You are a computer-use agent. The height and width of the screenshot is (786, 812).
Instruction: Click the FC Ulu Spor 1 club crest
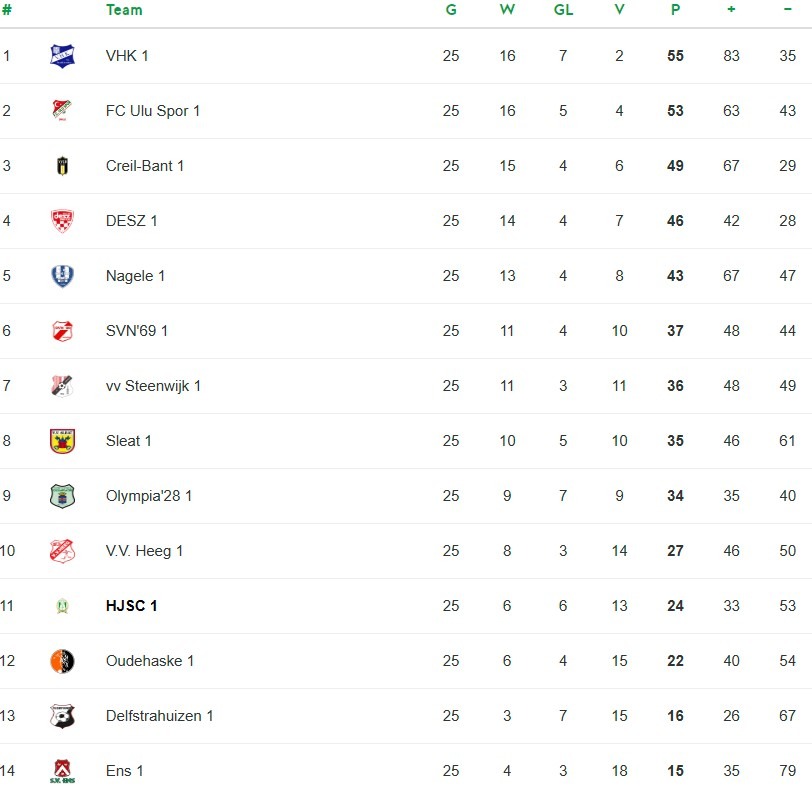[x=63, y=111]
